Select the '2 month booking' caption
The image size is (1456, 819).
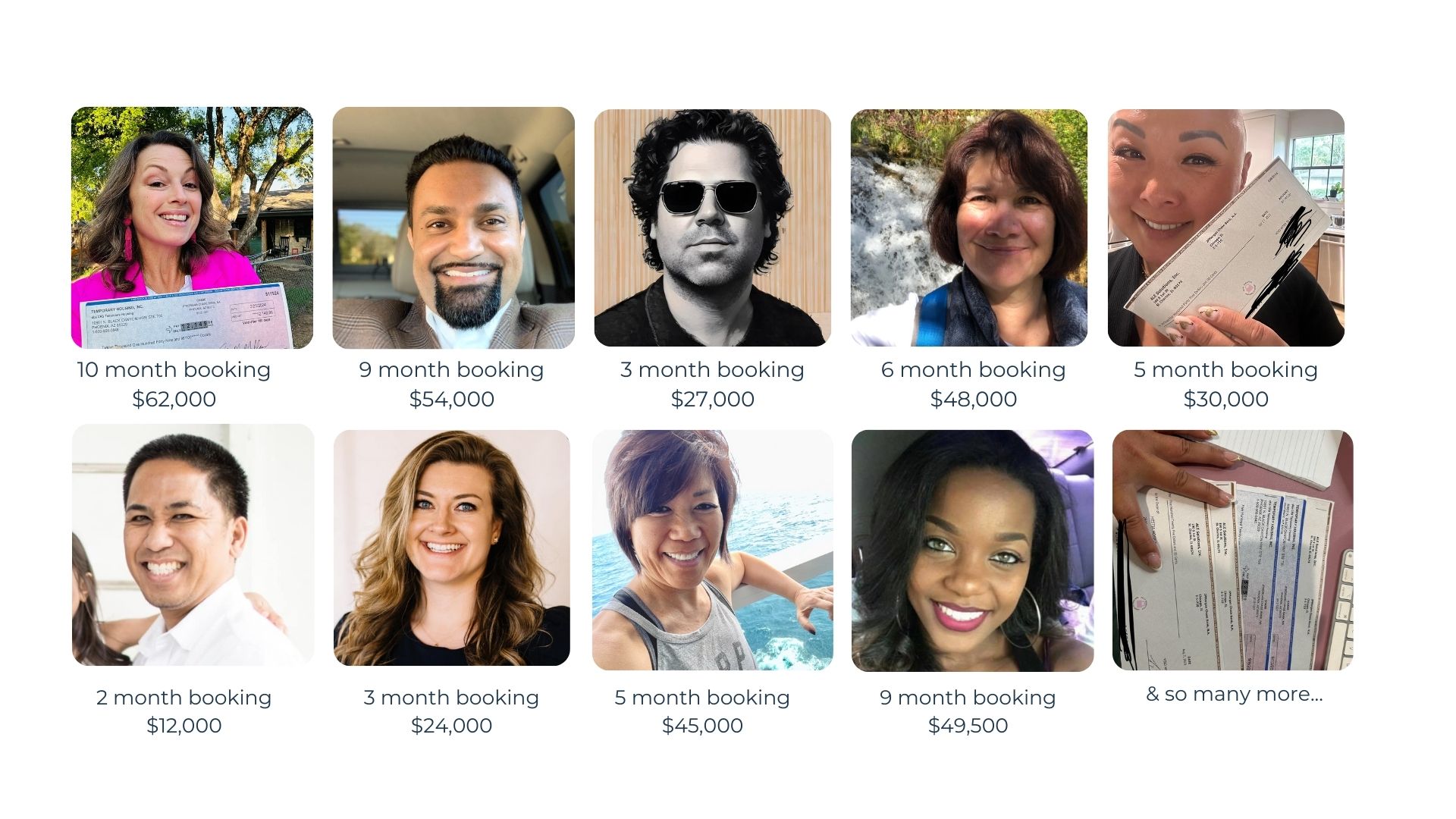pyautogui.click(x=184, y=698)
